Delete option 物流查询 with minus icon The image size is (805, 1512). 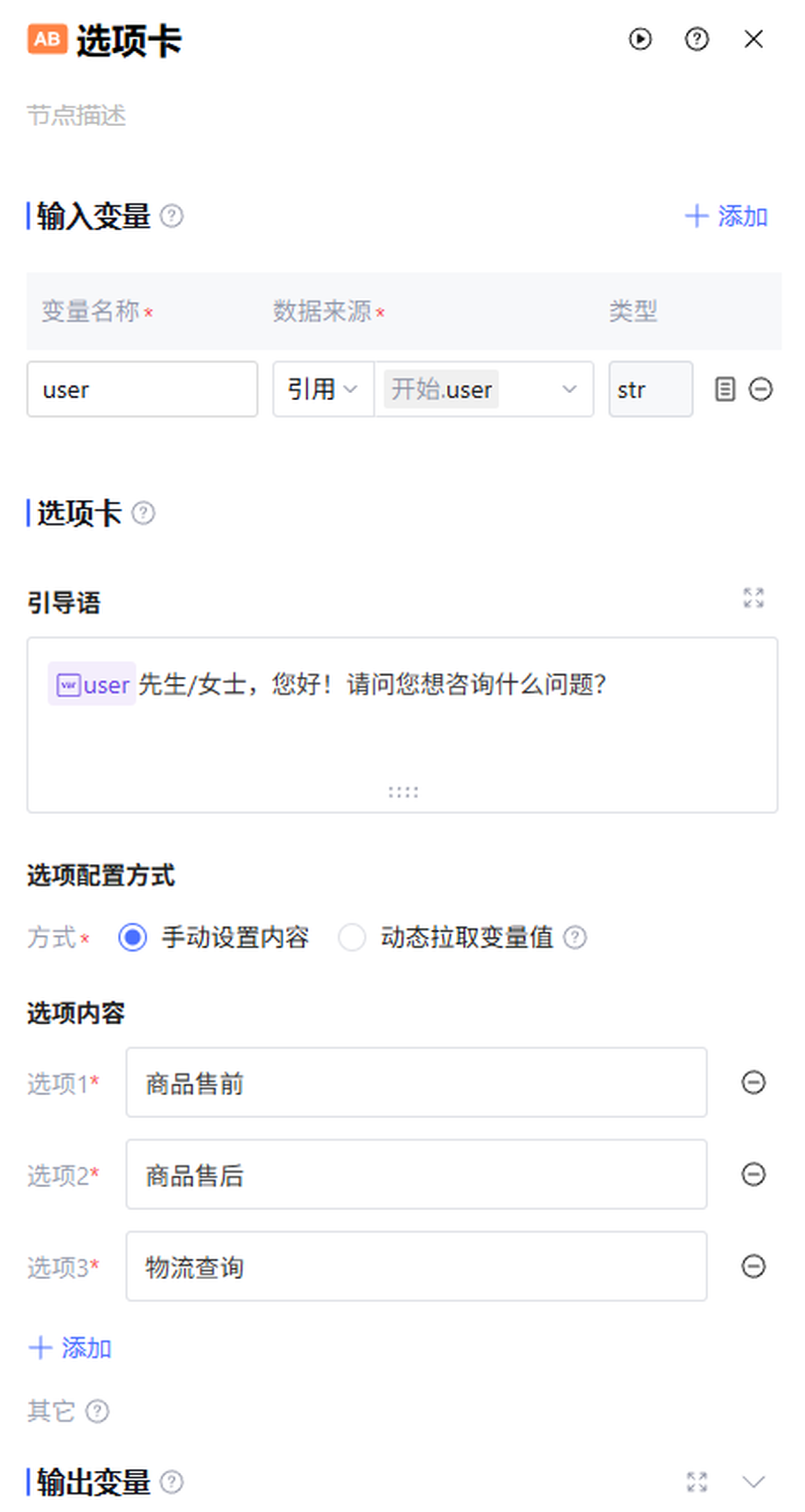pos(753,1266)
